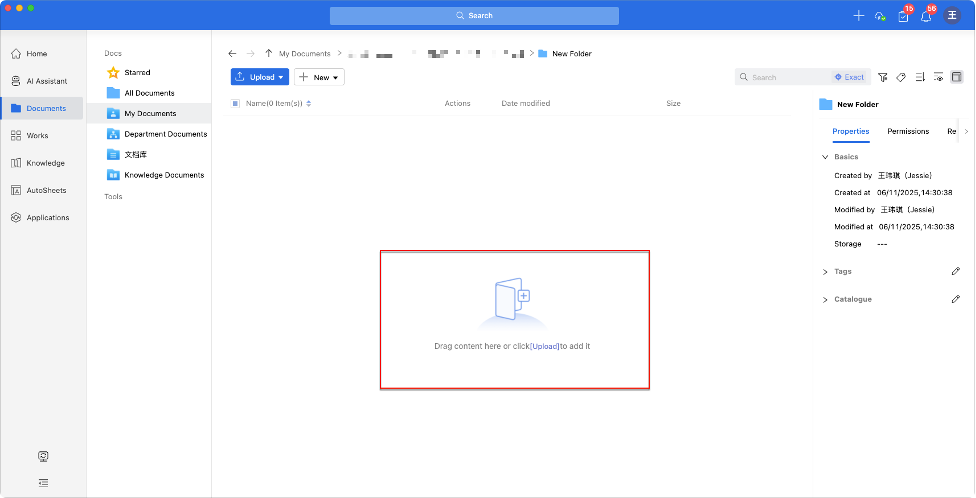
Task: Open the notifications bell icon
Action: tap(926, 16)
